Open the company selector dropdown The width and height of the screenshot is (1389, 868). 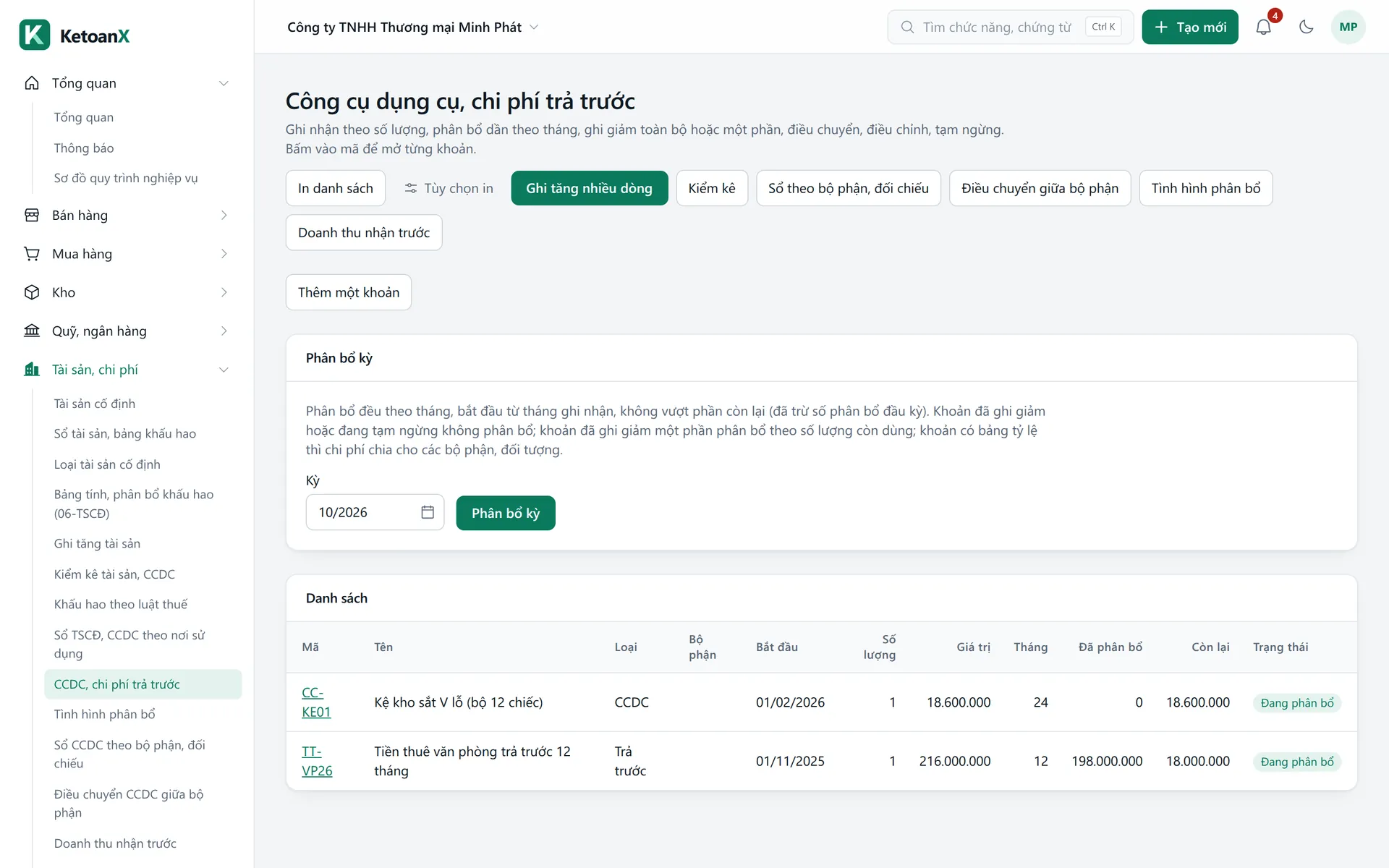coord(413,27)
